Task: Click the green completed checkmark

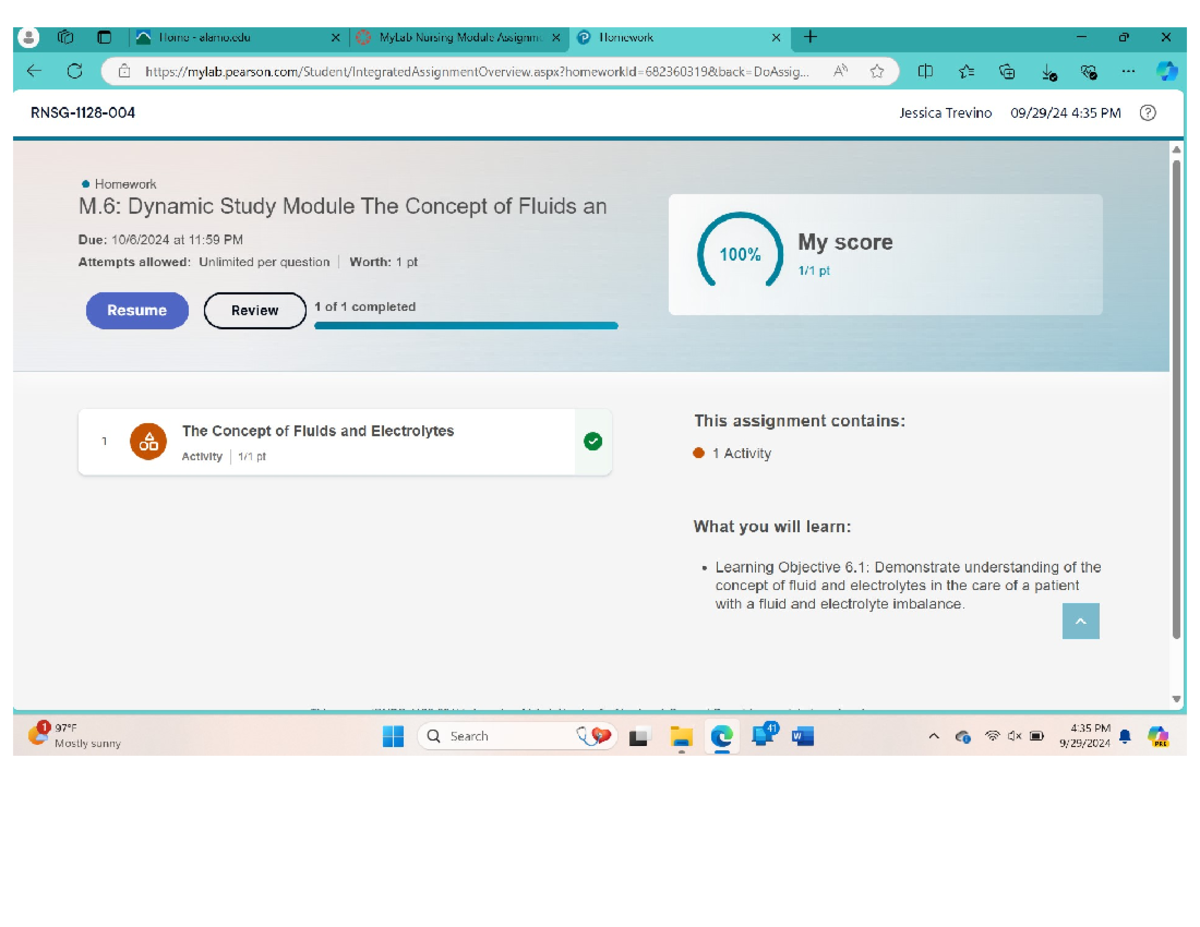Action: (593, 441)
